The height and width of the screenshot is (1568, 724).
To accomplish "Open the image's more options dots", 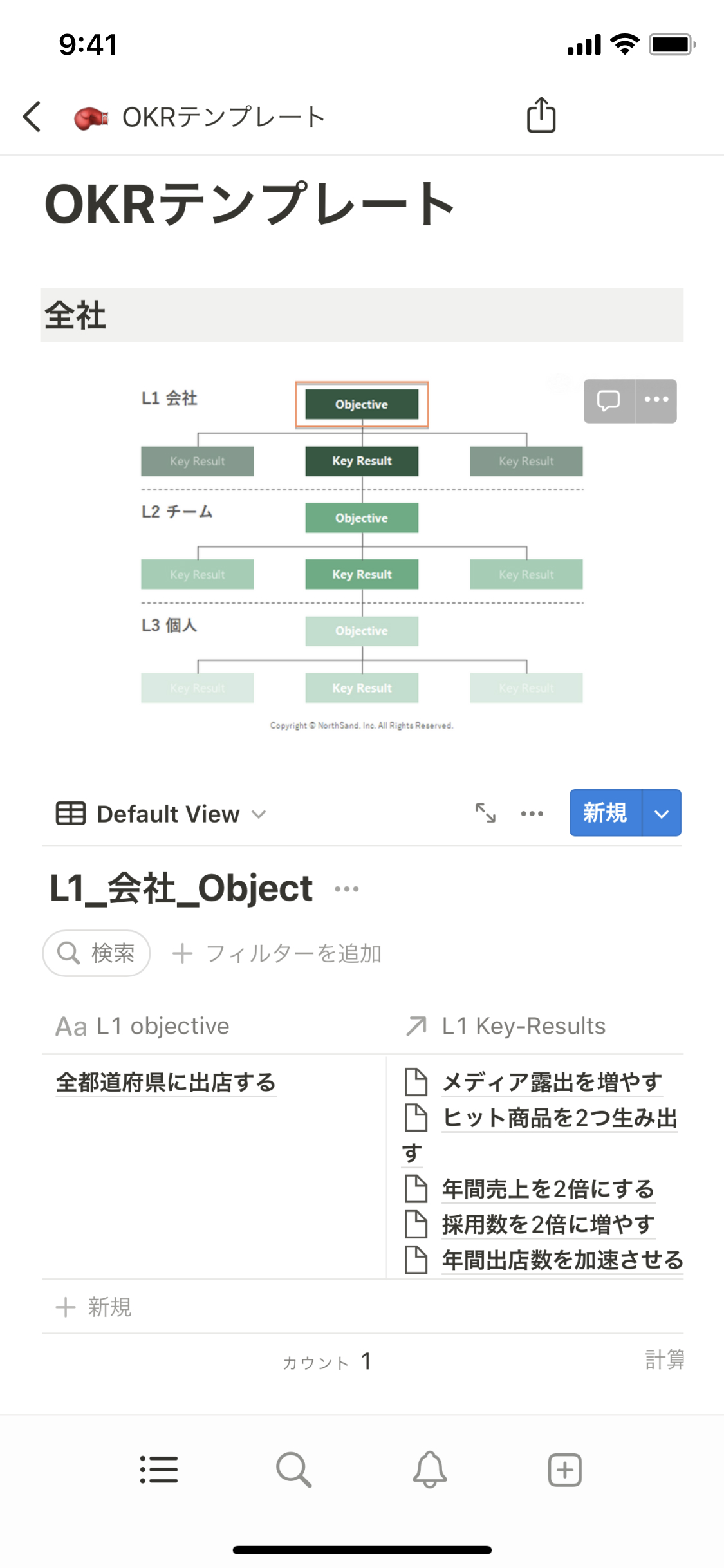I will click(656, 400).
